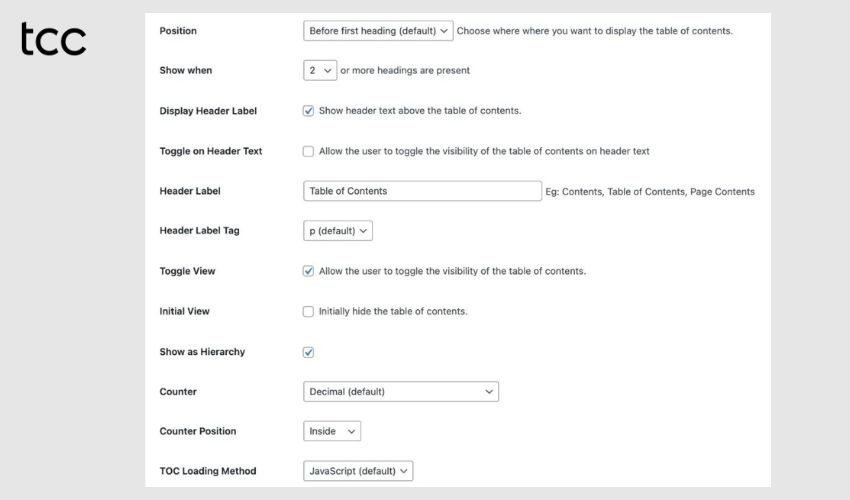
Task: Open the Counter dropdown showing Decimal
Action: tap(400, 392)
